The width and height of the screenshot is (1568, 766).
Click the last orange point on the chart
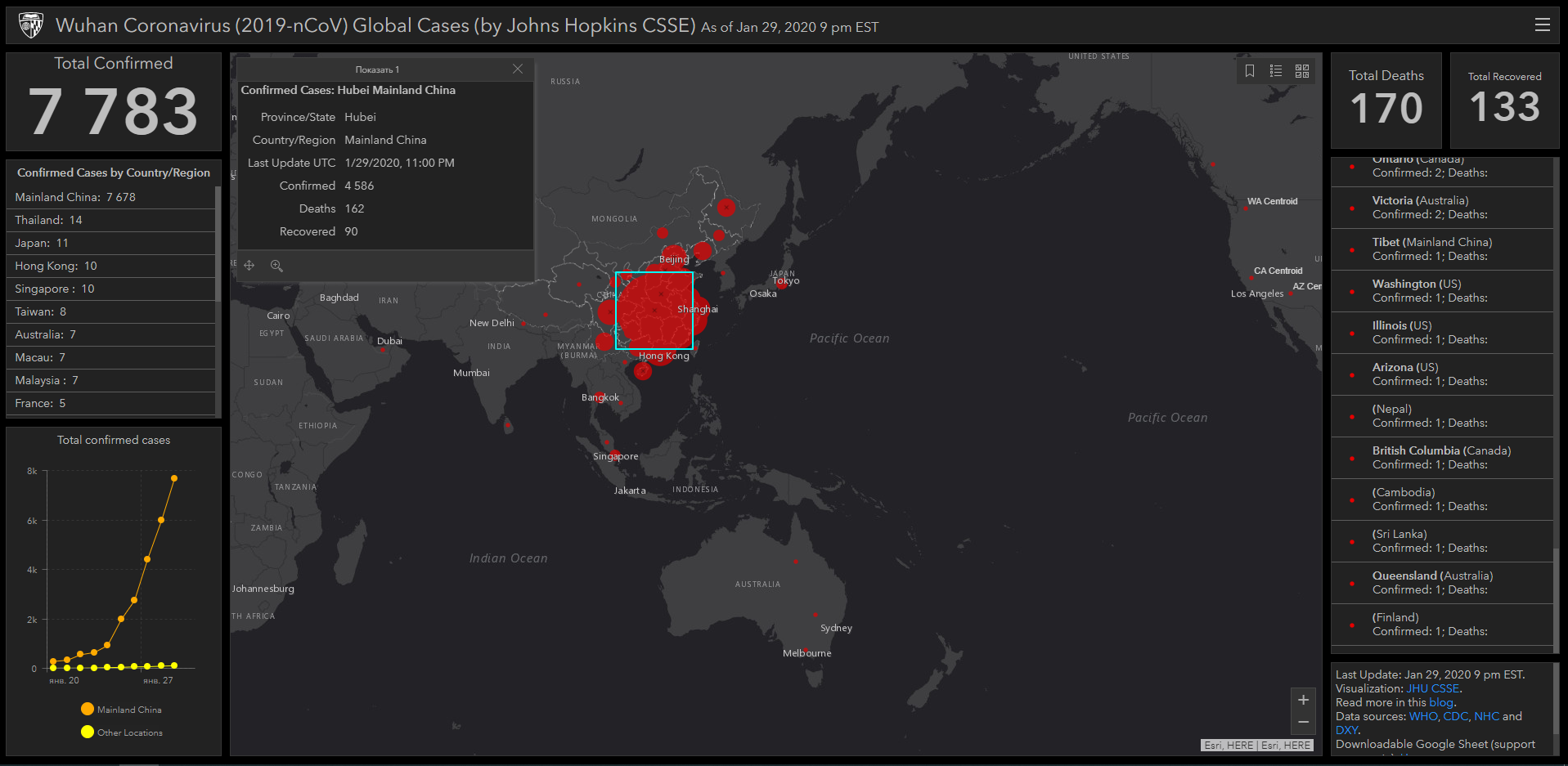[173, 478]
